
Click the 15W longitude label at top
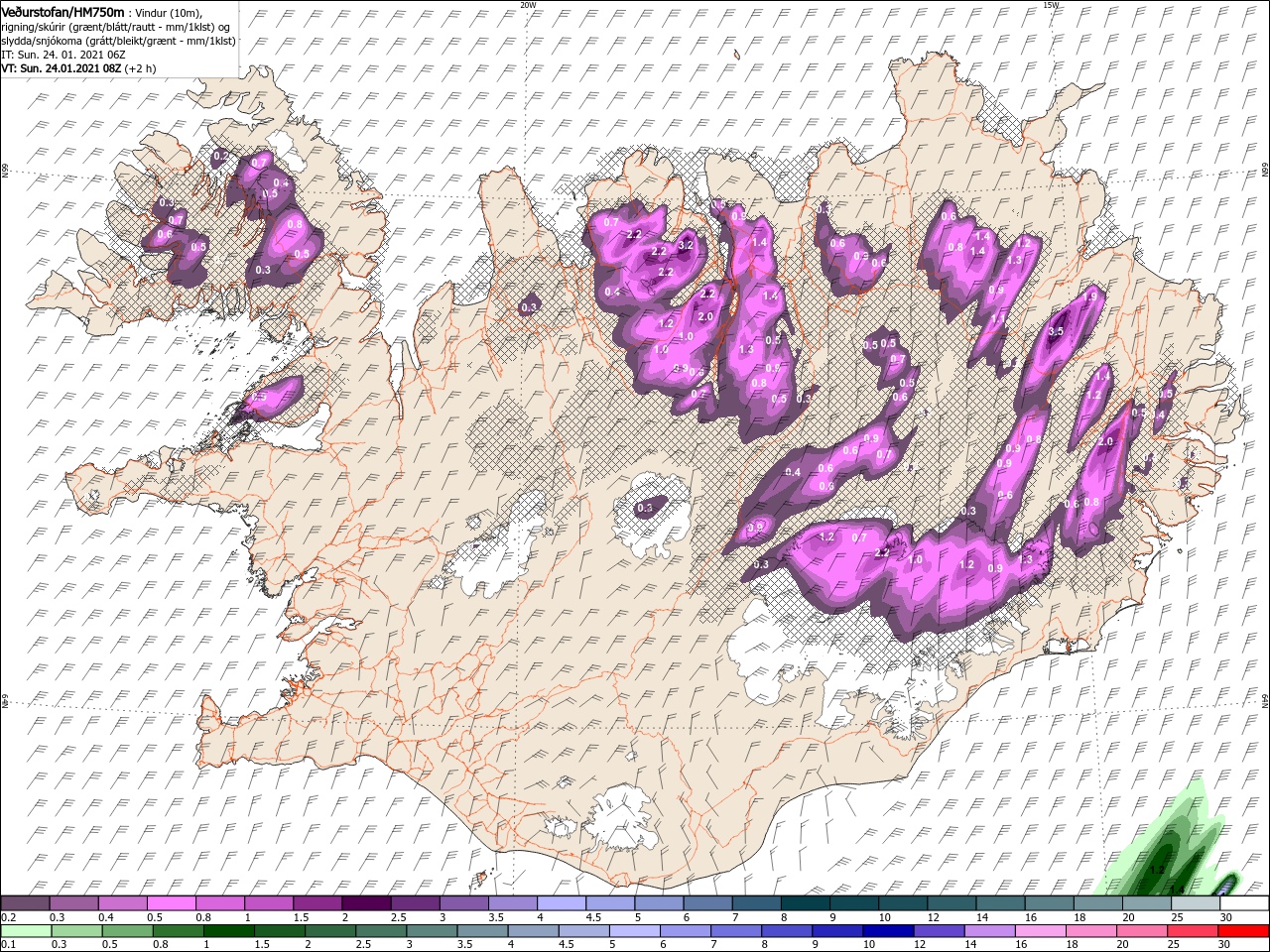[x=1050, y=5]
